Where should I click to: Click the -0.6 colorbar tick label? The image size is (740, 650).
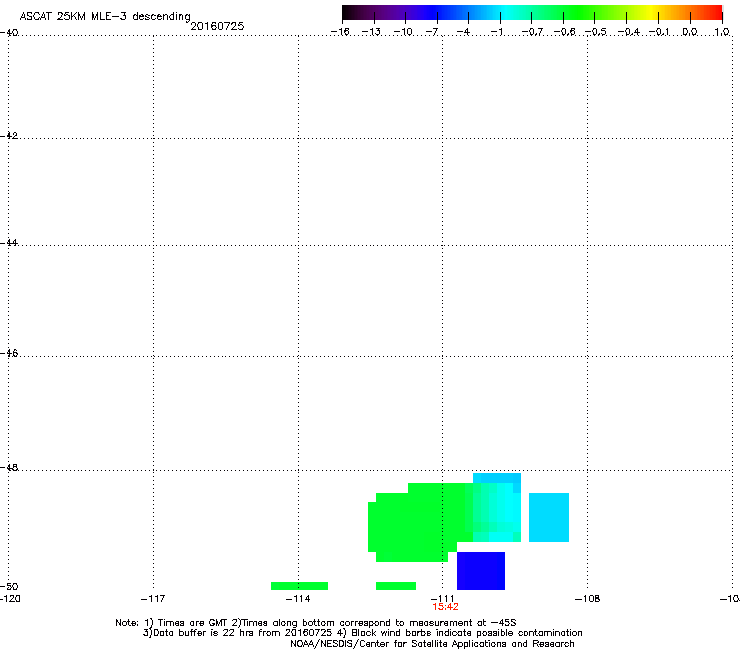point(564,32)
